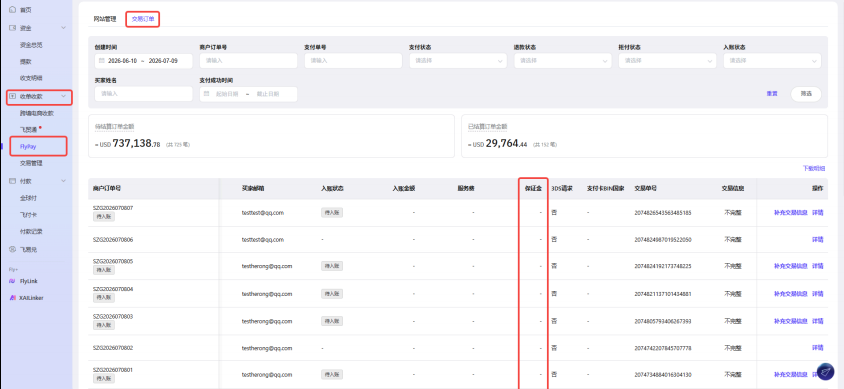Click the calendar icon in 支付成功时间 field
Image resolution: width=844 pixels, height=389 pixels.
[206, 94]
